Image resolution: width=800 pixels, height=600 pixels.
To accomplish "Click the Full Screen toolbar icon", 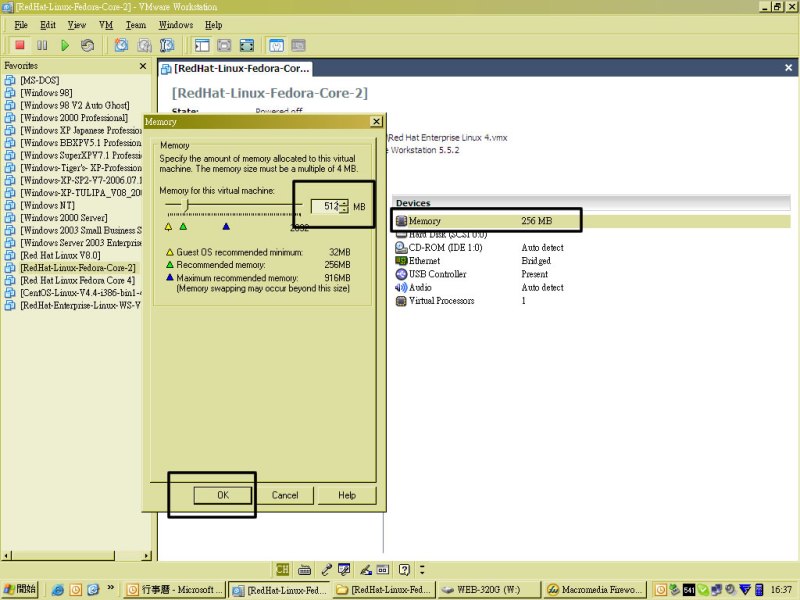I will (247, 45).
